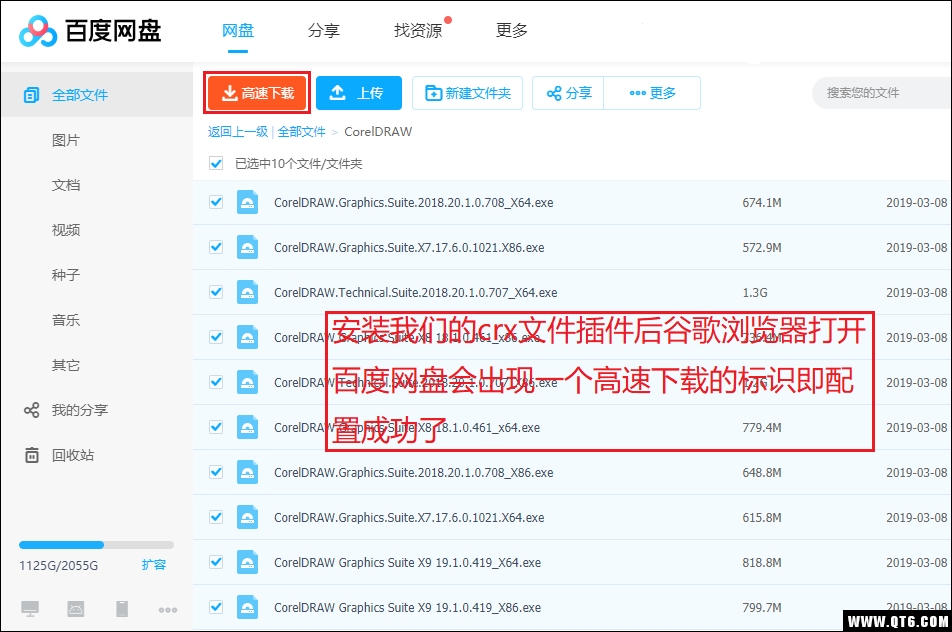Image resolution: width=952 pixels, height=632 pixels.
Task: Open the 找资源 top tab
Action: point(418,30)
